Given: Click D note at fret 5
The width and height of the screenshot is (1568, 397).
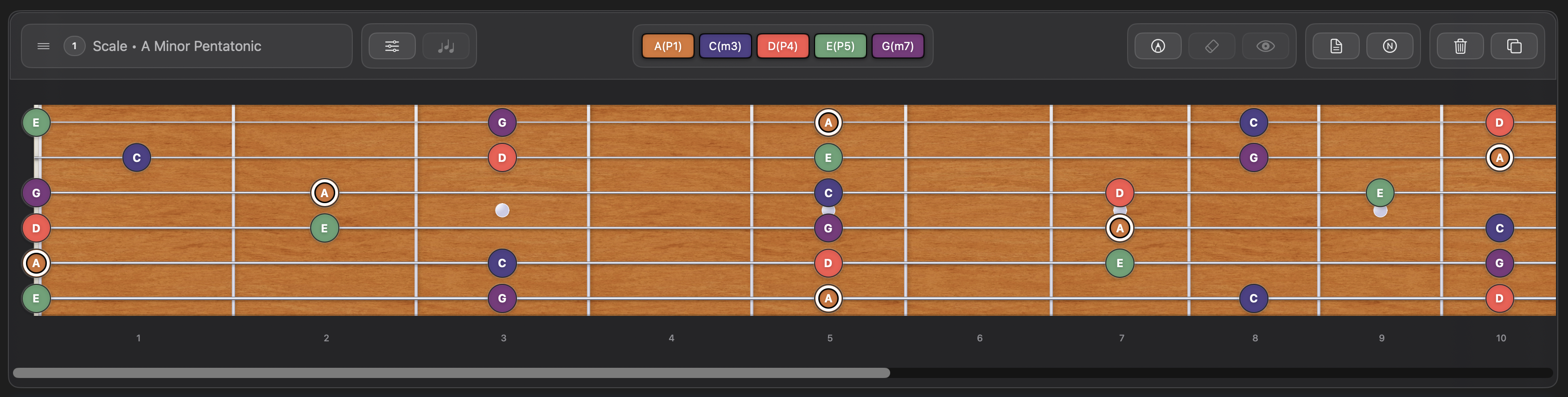Looking at the screenshot, I should coord(829,263).
